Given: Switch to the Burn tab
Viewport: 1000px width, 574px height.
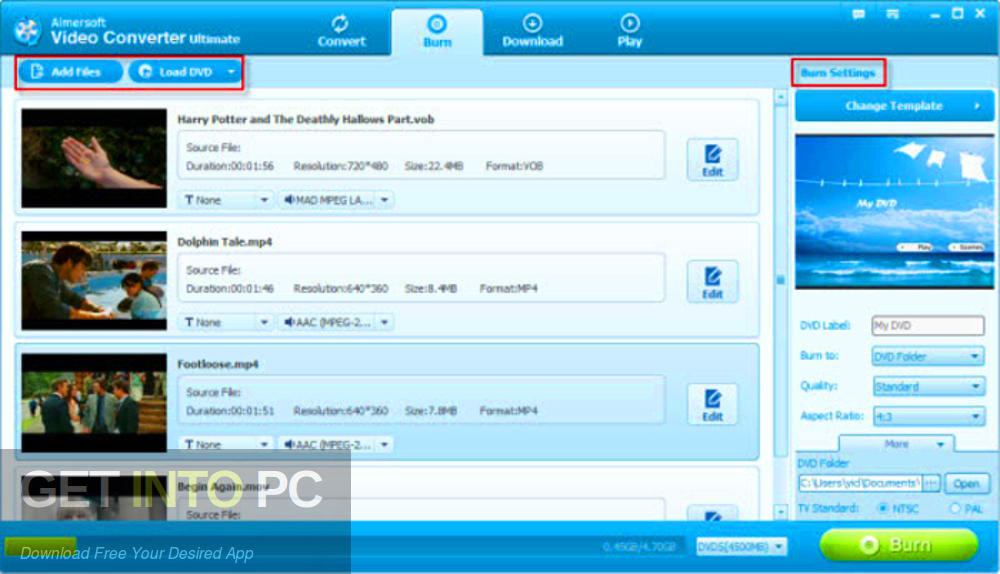Looking at the screenshot, I should (x=437, y=31).
